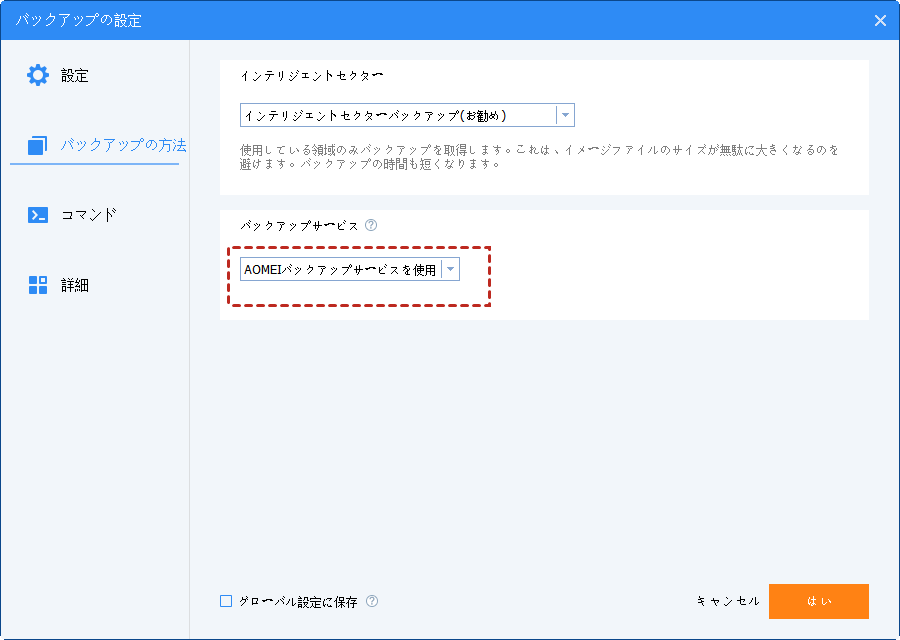Confirm with the orange はい button
Screen dimensions: 900x640
pyautogui.click(x=818, y=602)
